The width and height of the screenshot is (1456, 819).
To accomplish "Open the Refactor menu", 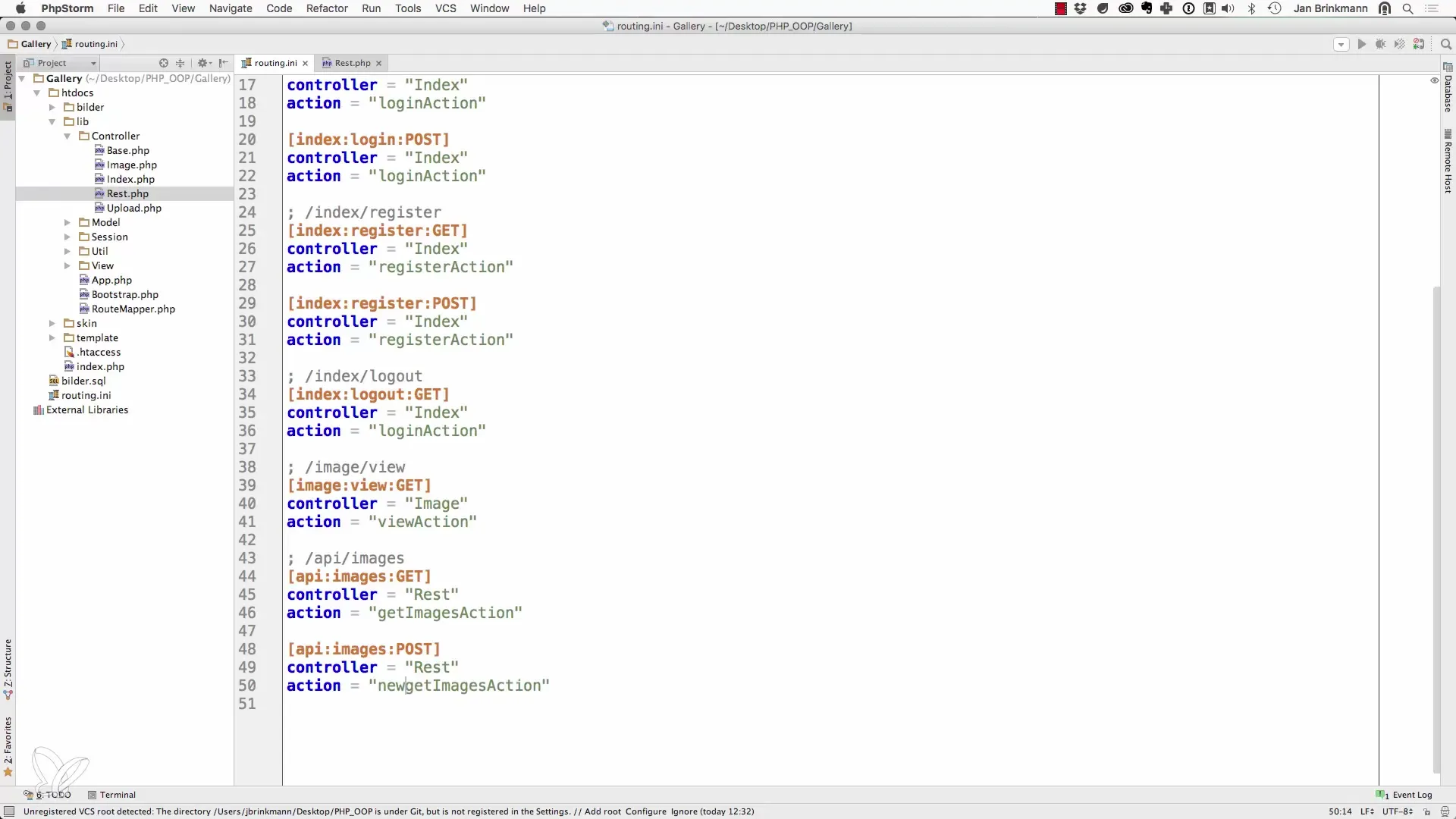I will [x=327, y=8].
